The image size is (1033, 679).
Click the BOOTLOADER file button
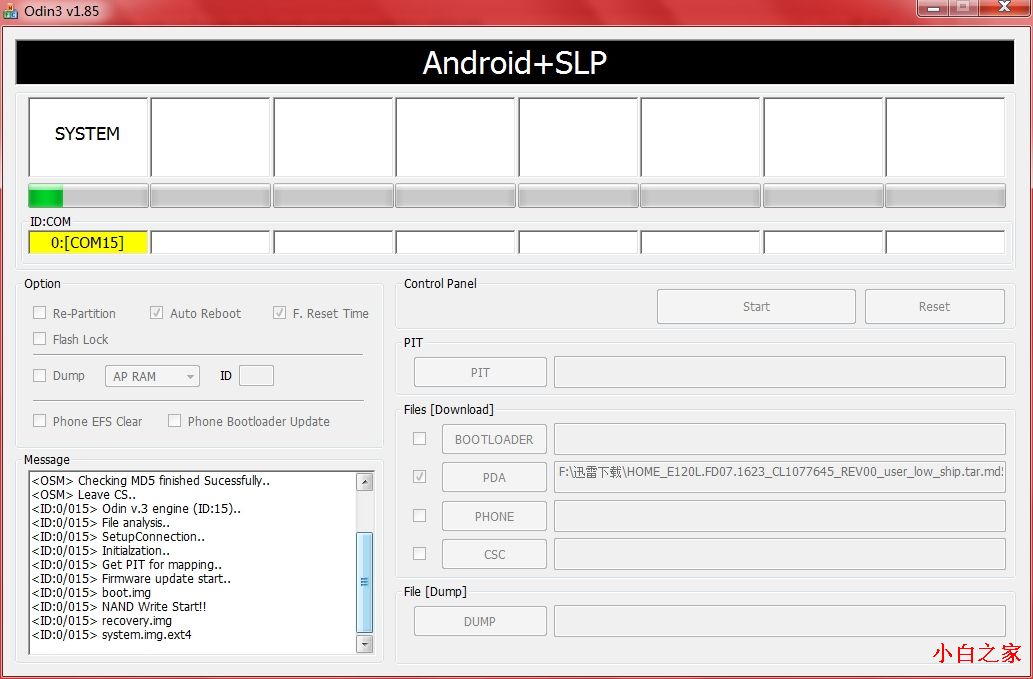(x=494, y=439)
